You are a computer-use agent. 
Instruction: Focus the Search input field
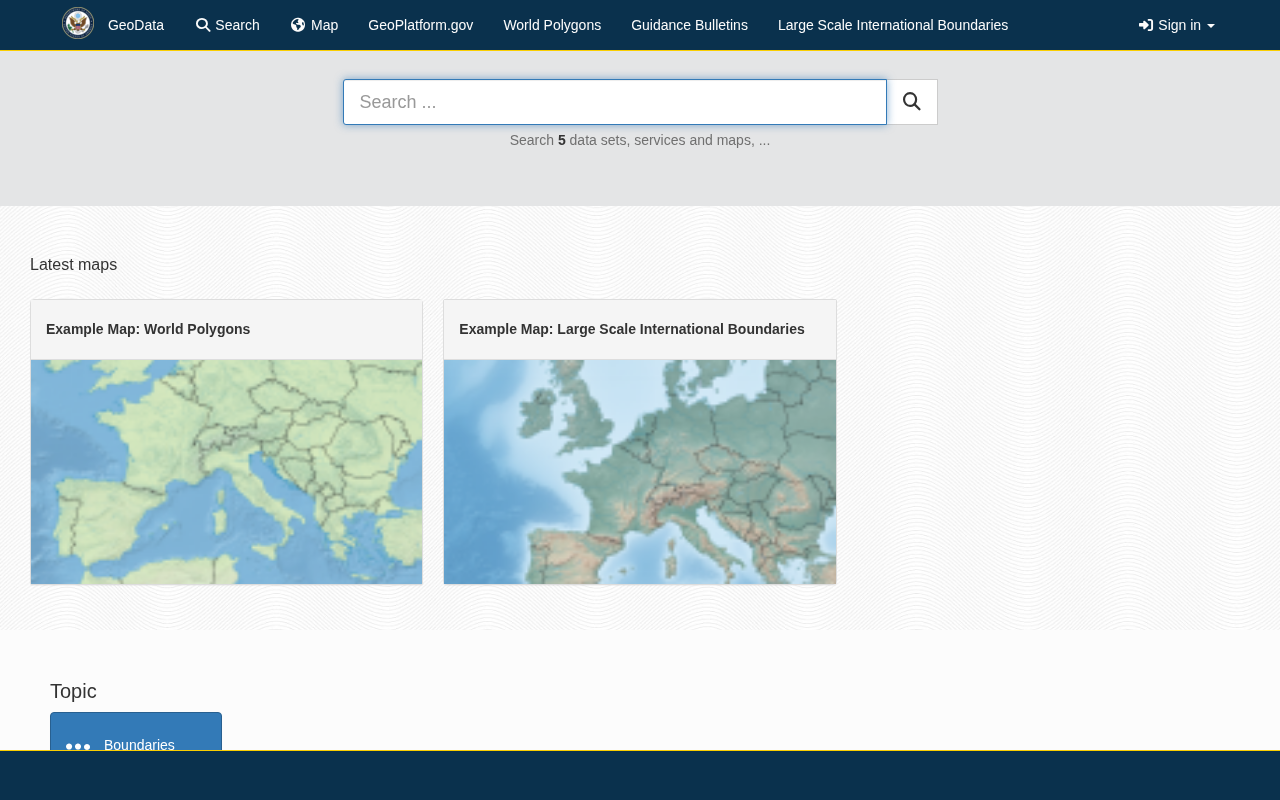(615, 102)
